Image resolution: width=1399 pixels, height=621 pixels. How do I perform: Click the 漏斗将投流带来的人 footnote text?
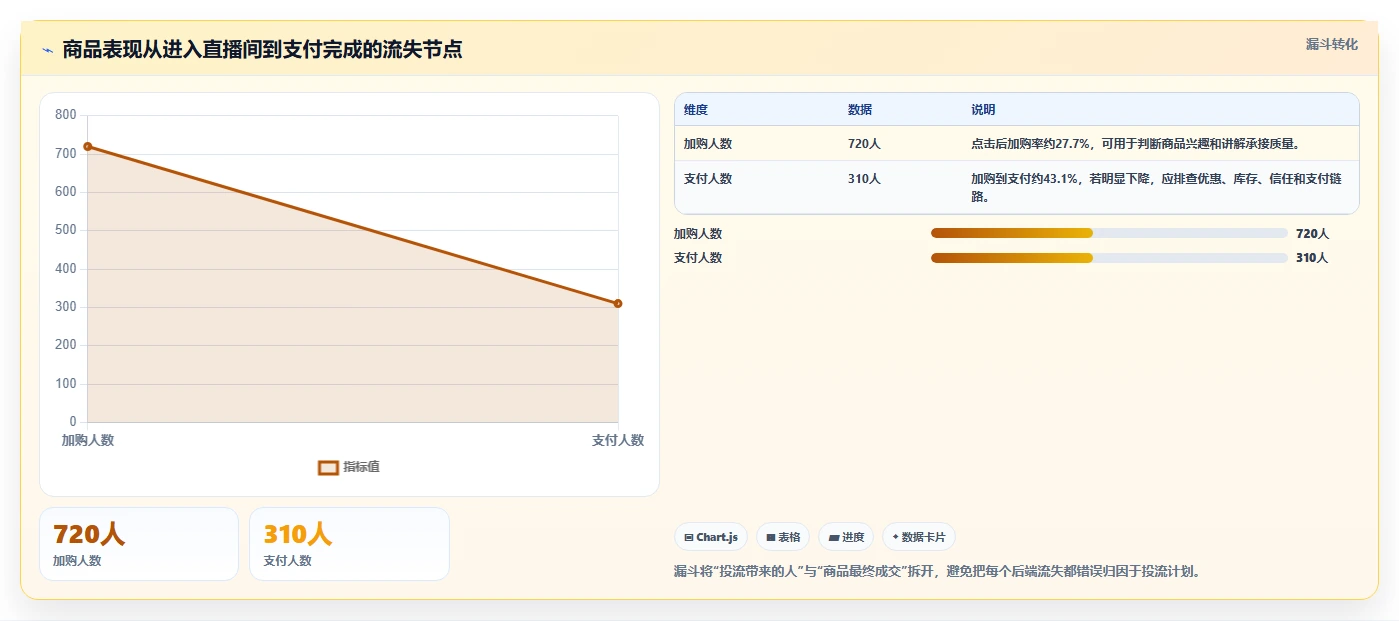coord(937,572)
